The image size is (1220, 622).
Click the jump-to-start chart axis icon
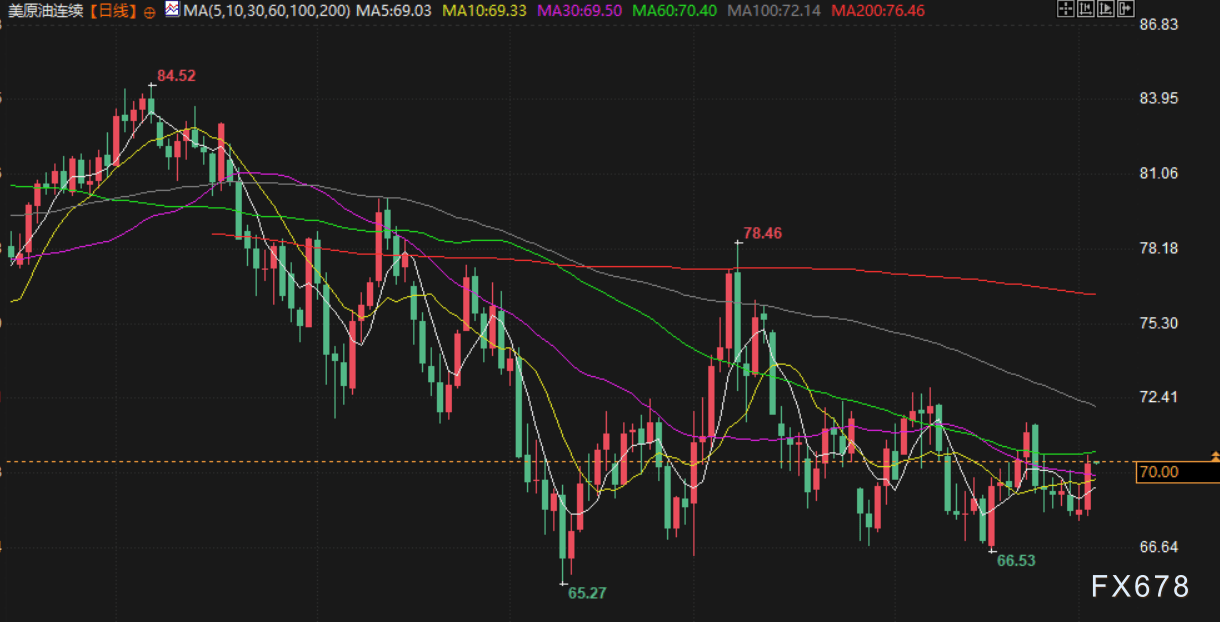click(x=1086, y=9)
